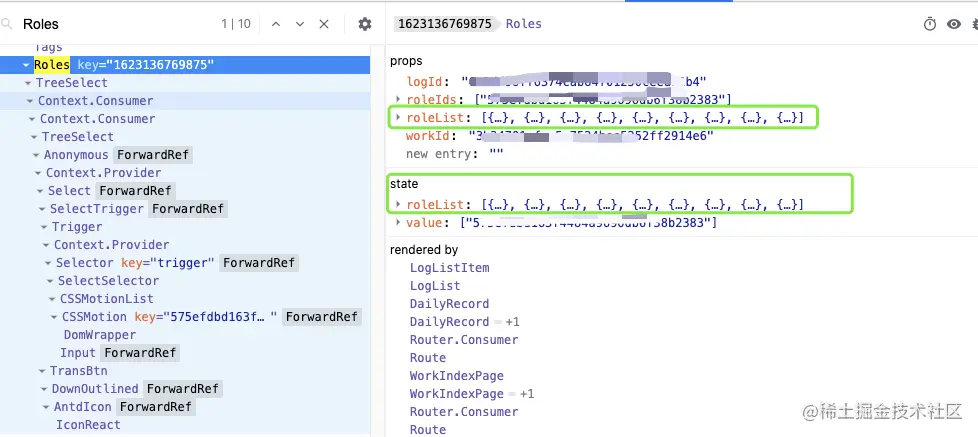The width and height of the screenshot is (978, 437).
Task: Collapse the Roles component node
Action: point(26,65)
